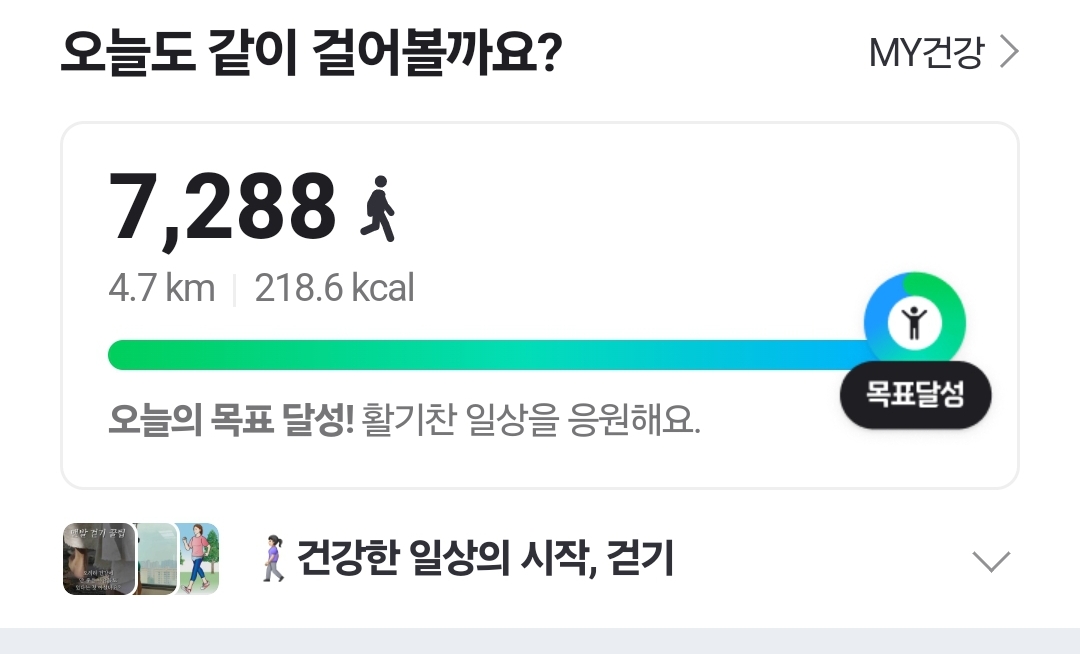Tap the walking woman emoji before 건강한 일상의 시작
Screen dimensions: 1080x654
click(273, 559)
